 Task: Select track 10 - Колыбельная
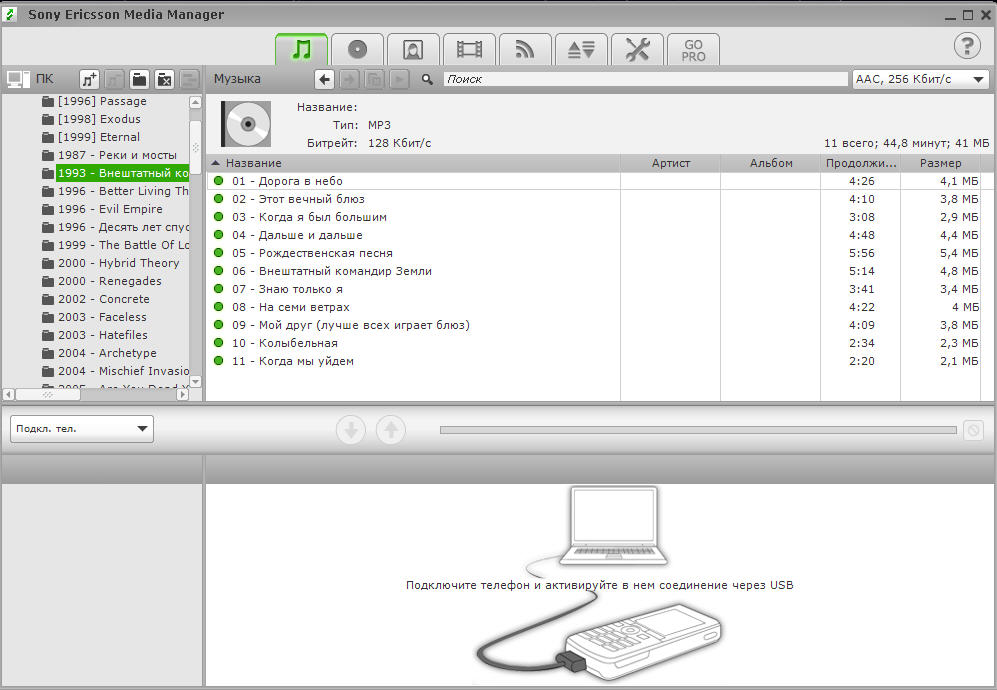coord(593,343)
